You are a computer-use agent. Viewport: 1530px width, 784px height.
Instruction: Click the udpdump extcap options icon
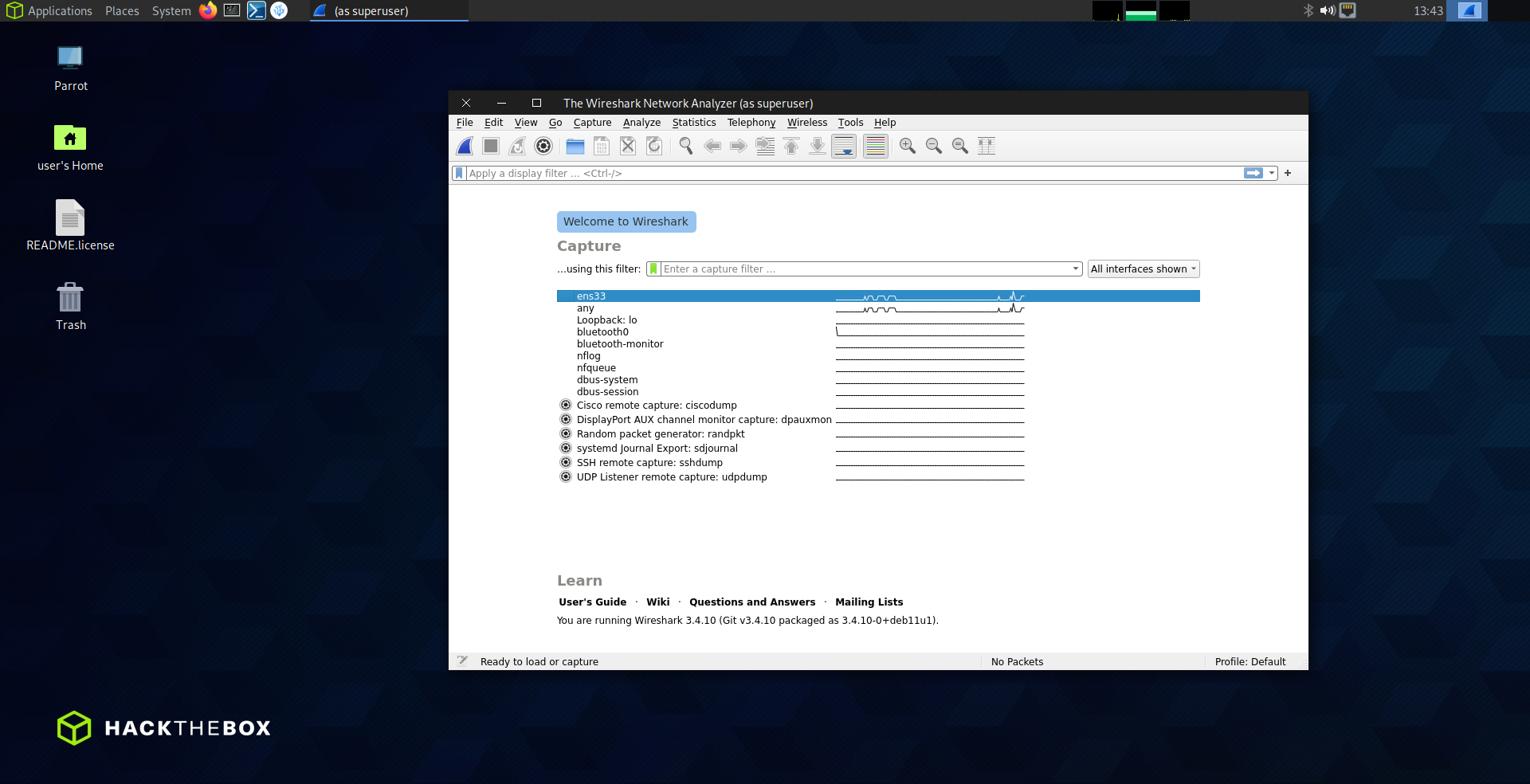pos(566,476)
